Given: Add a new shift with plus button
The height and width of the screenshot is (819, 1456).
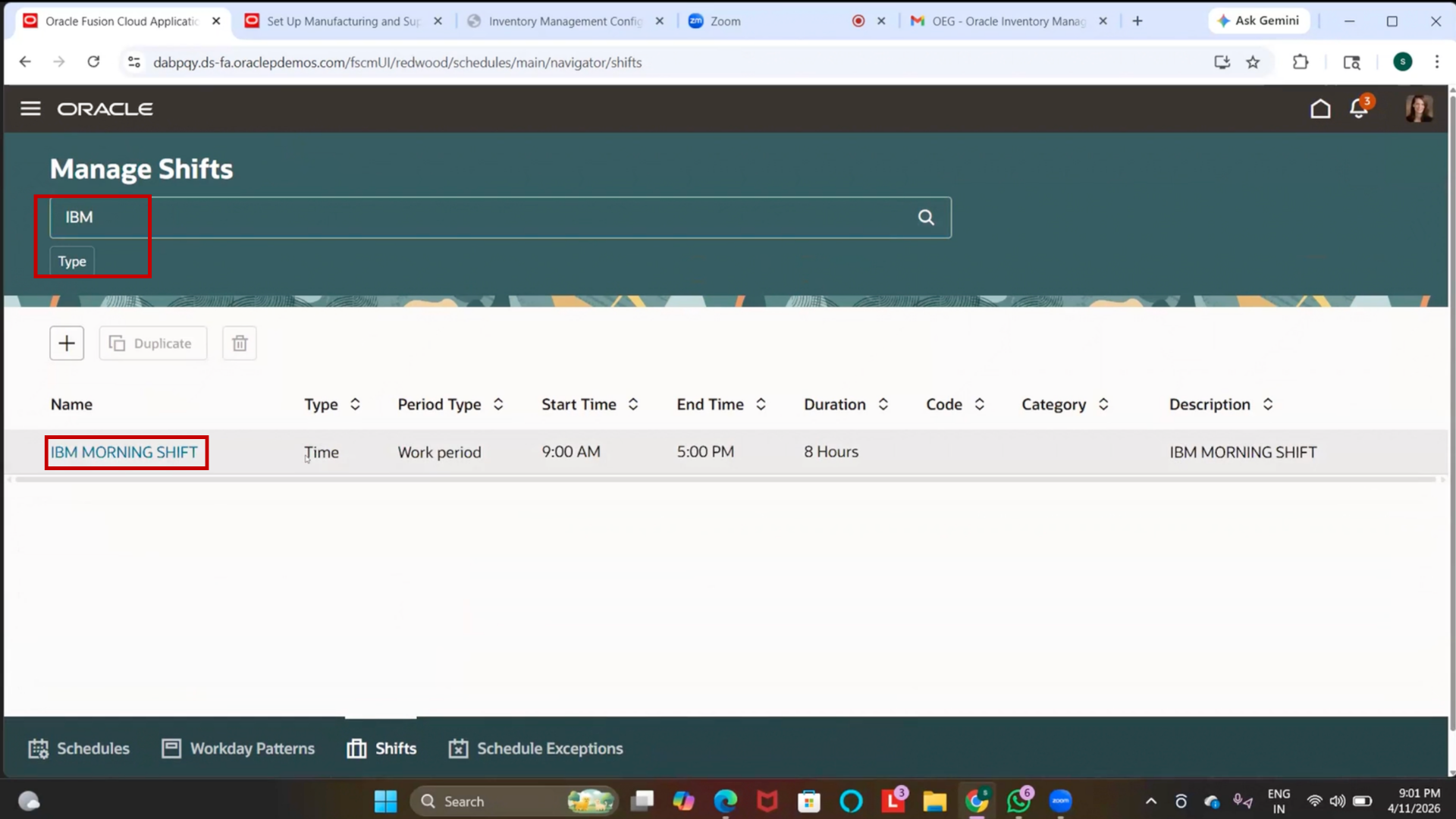Looking at the screenshot, I should click(67, 344).
